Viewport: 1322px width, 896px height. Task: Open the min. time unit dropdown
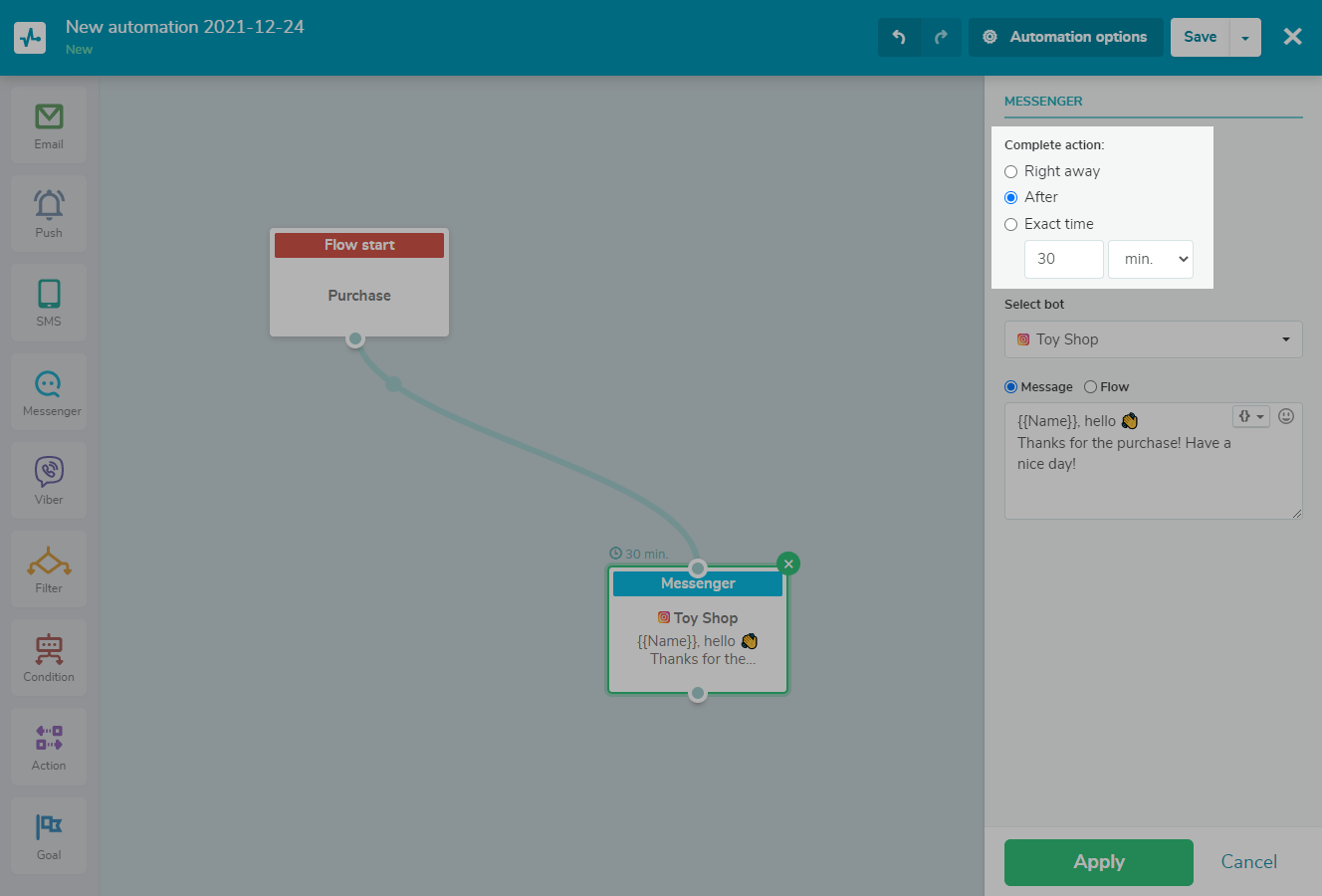[x=1151, y=259]
